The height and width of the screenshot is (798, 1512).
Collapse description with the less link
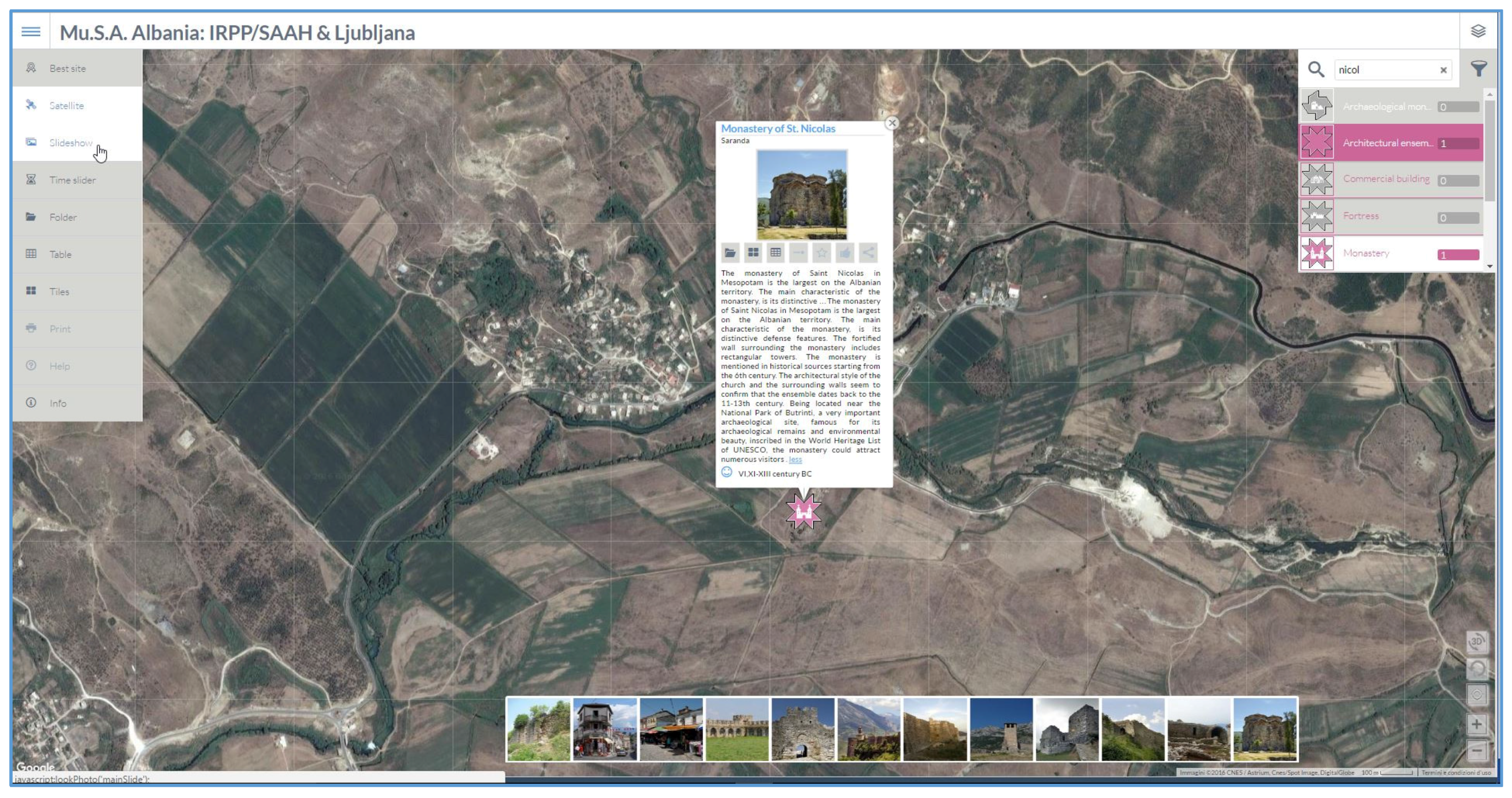click(795, 460)
